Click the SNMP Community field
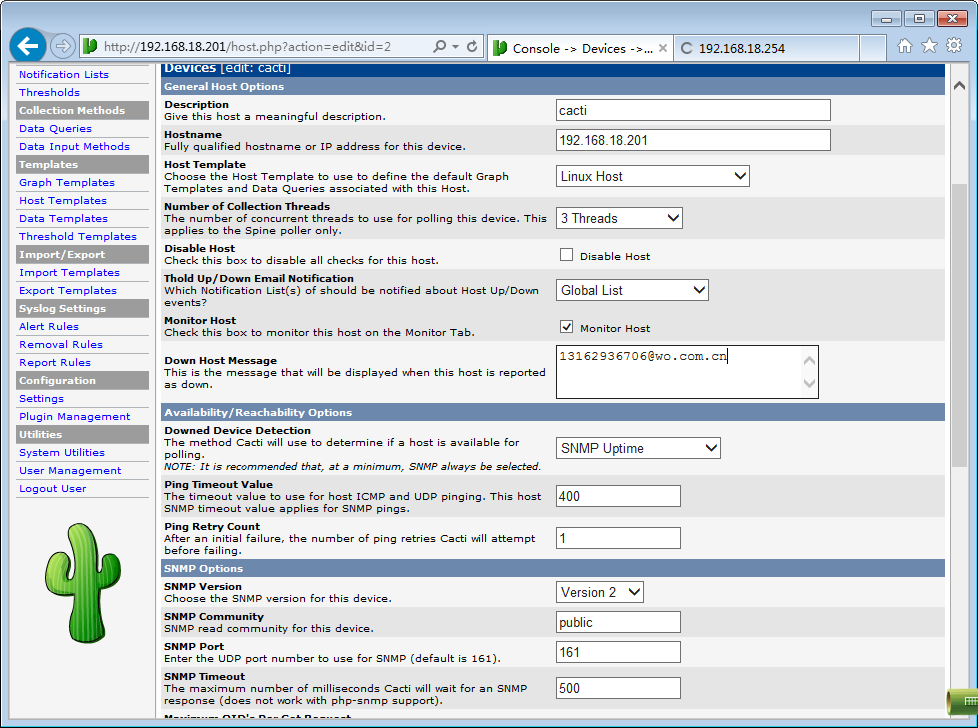 coord(618,622)
